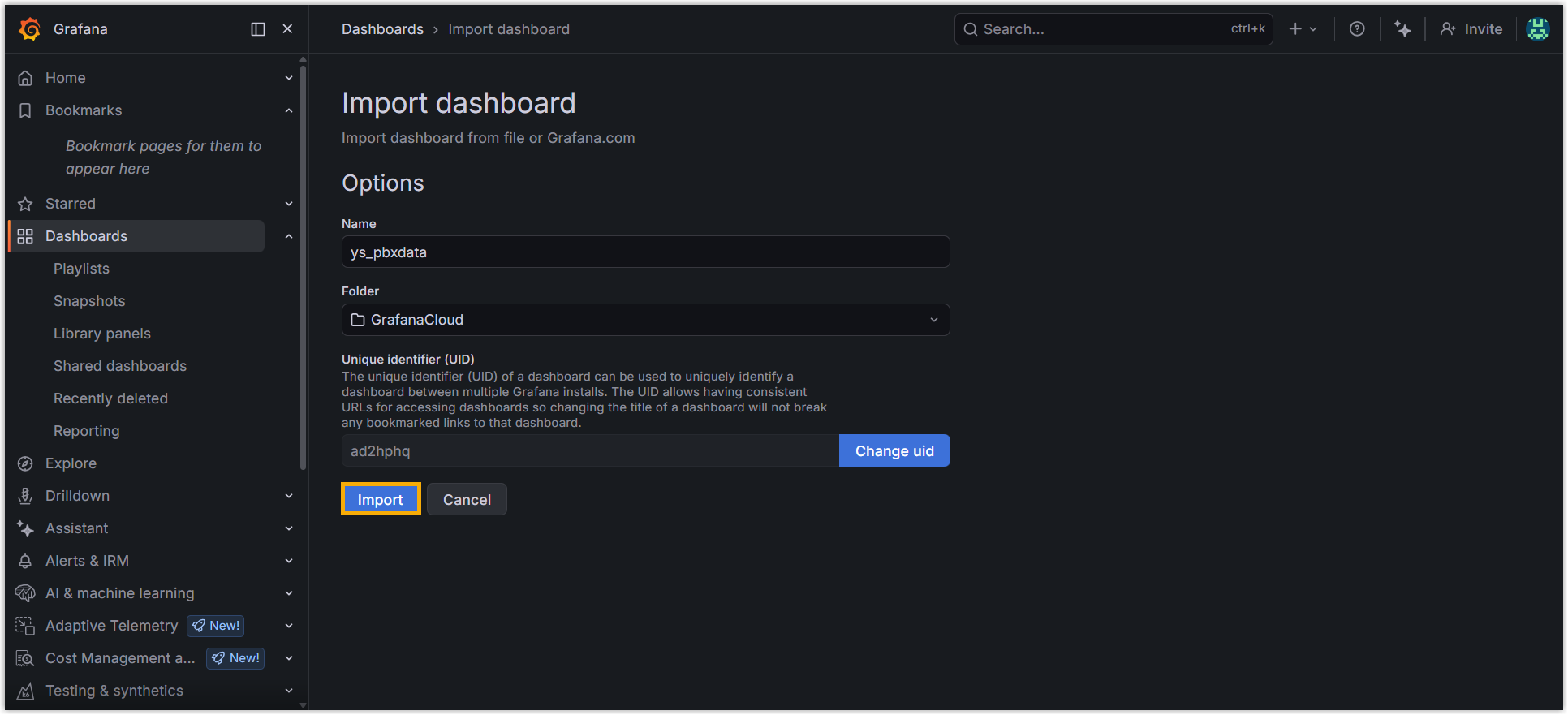Click the Name input field ys_pbxdata
This screenshot has height=715, width=1568.
(x=645, y=252)
